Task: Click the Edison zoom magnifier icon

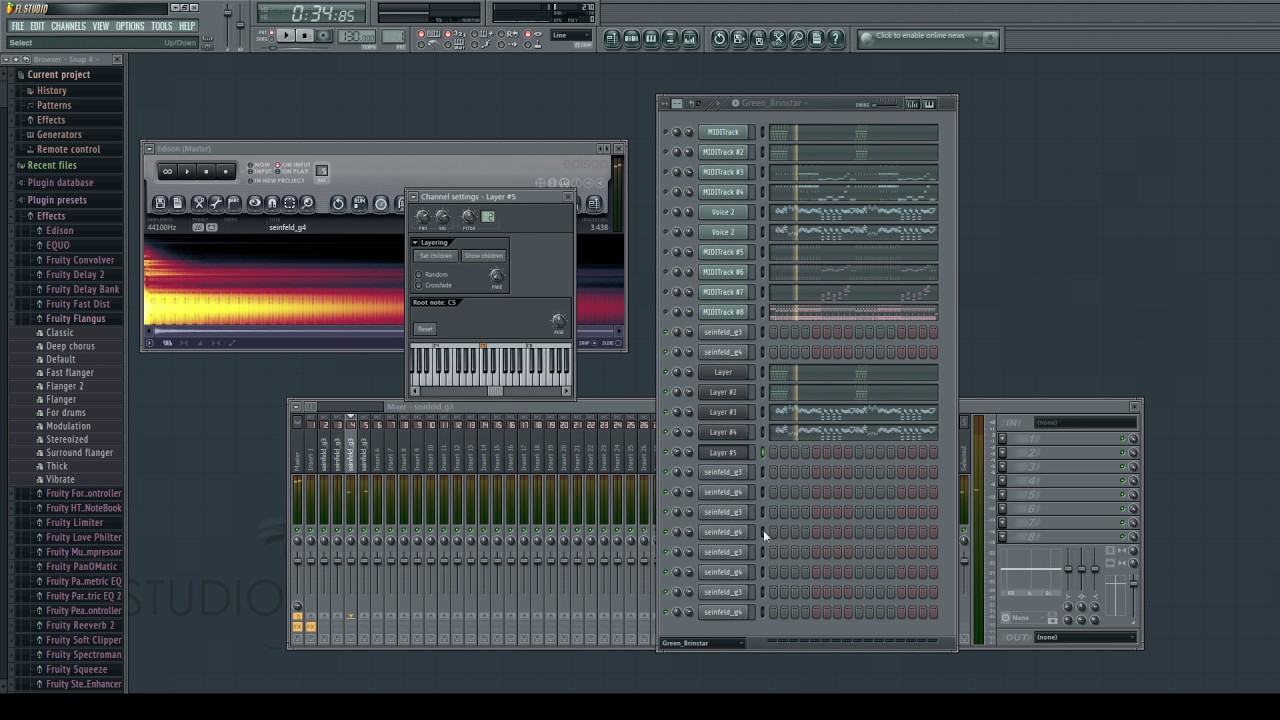Action: (x=308, y=203)
